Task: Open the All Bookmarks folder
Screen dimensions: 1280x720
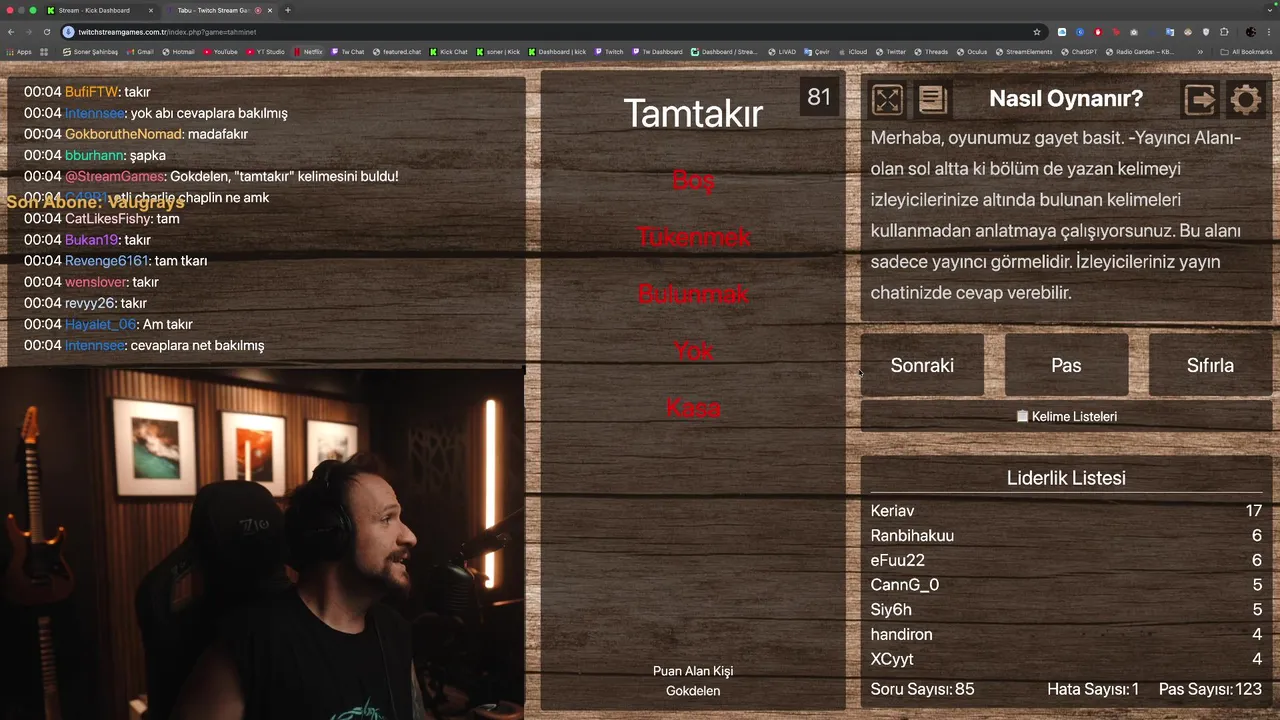Action: click(x=1246, y=51)
